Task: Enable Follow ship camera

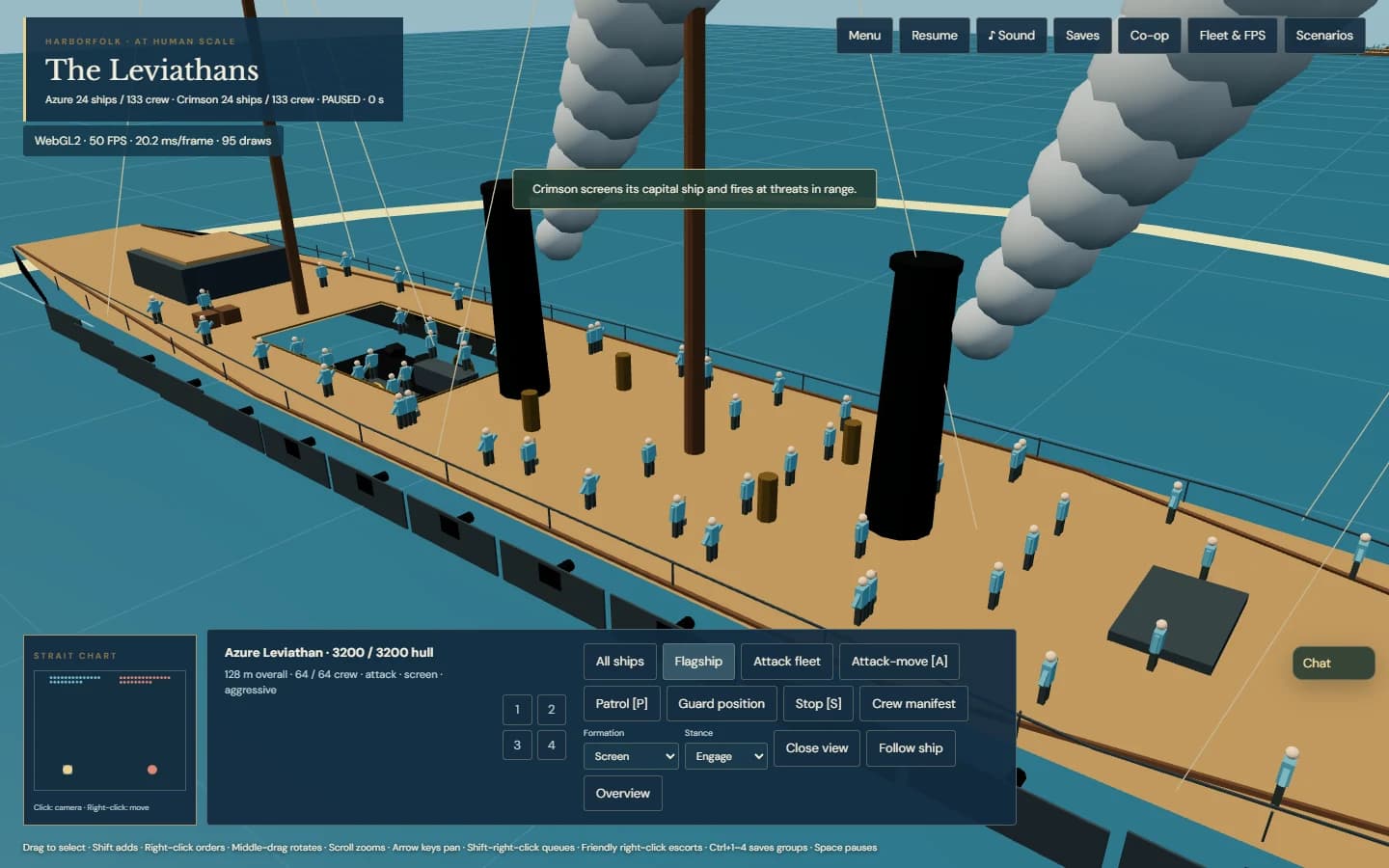Action: (x=911, y=748)
